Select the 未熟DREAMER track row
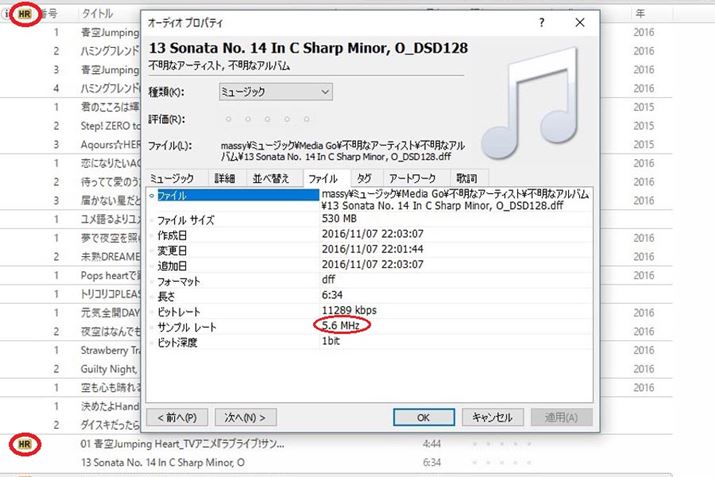 coord(110,257)
